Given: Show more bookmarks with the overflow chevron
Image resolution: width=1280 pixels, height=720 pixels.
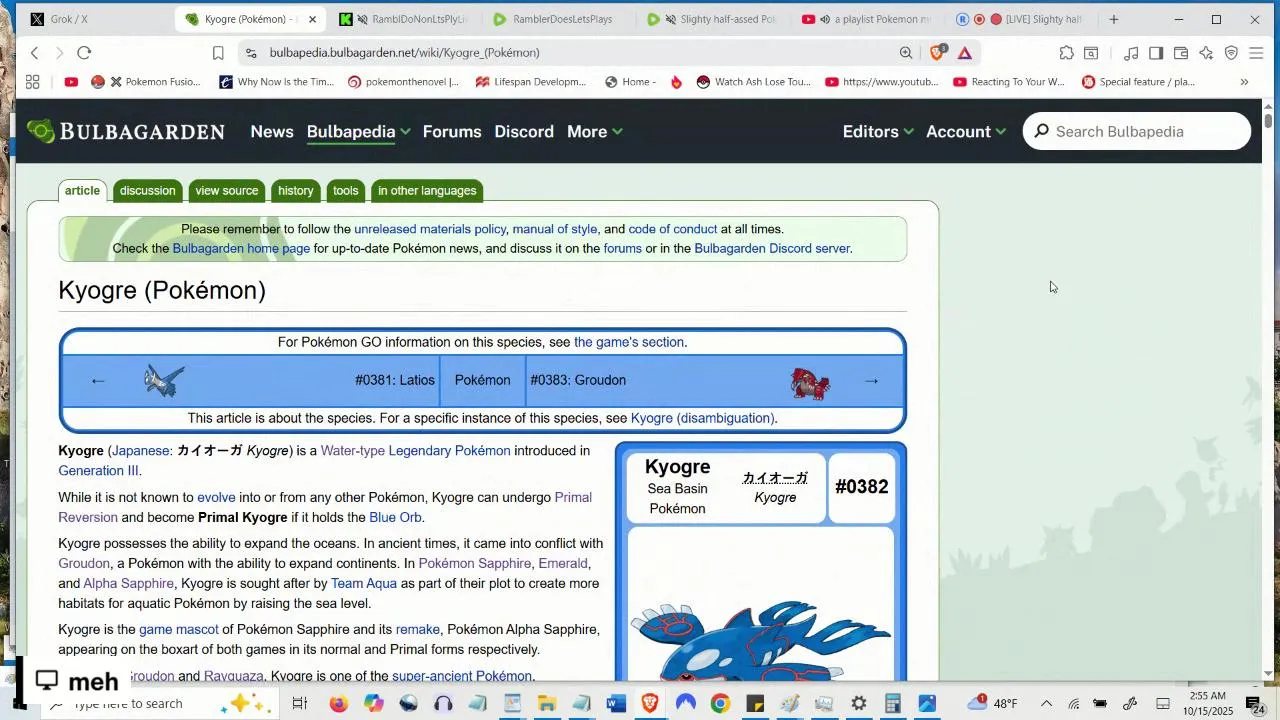Looking at the screenshot, I should click(1244, 82).
